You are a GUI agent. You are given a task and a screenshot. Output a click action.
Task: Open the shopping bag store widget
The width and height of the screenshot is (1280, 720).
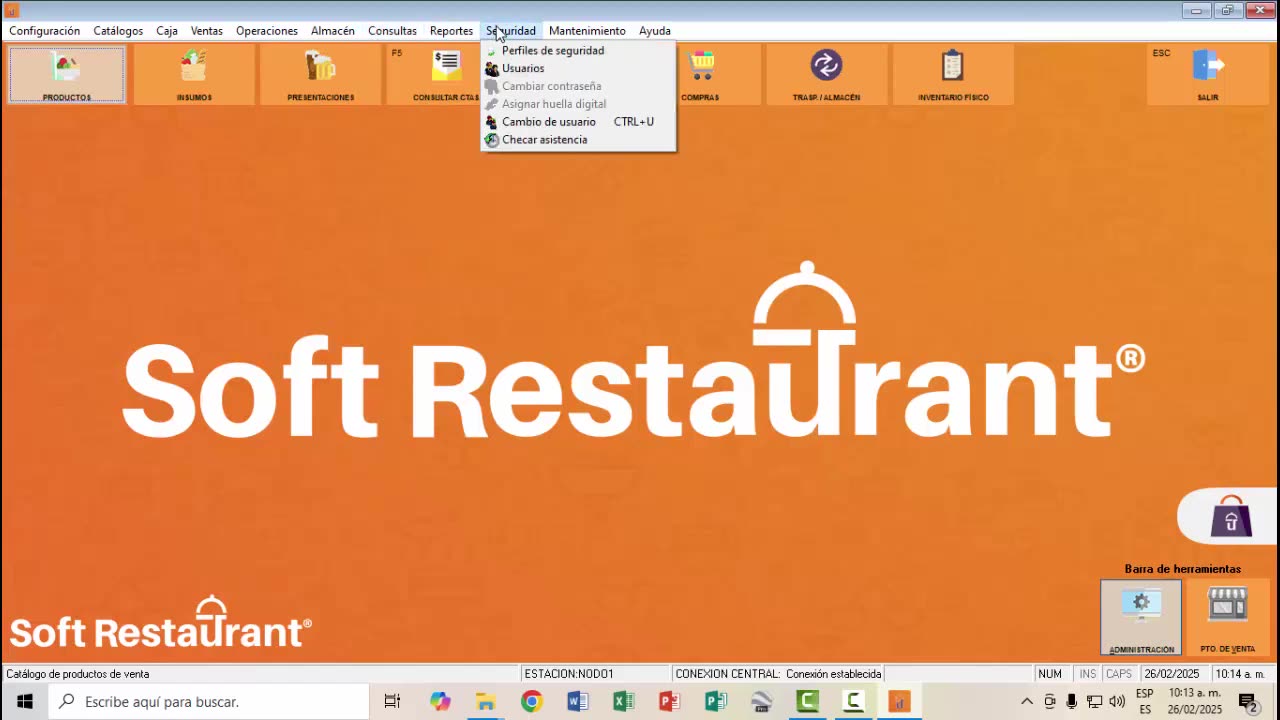(1230, 516)
